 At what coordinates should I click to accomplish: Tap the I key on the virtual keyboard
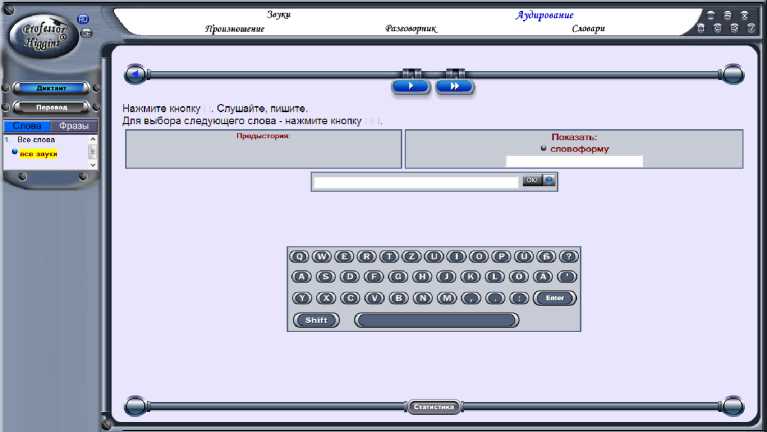tap(456, 256)
